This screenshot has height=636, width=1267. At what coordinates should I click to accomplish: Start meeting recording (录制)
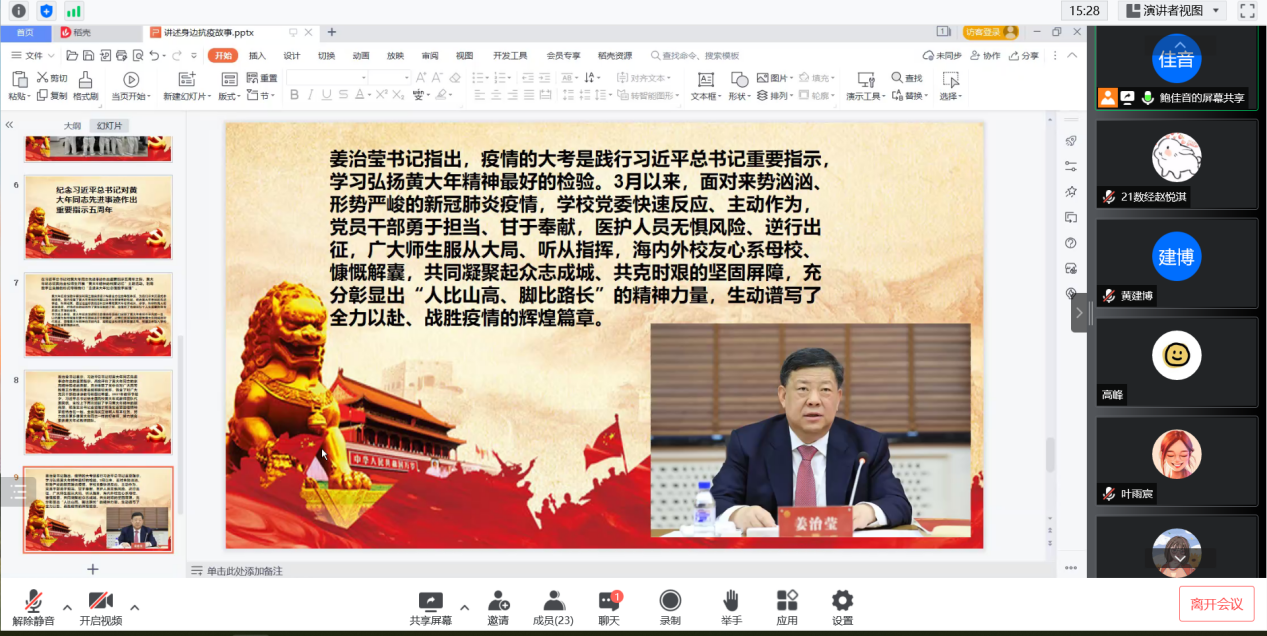tap(670, 601)
